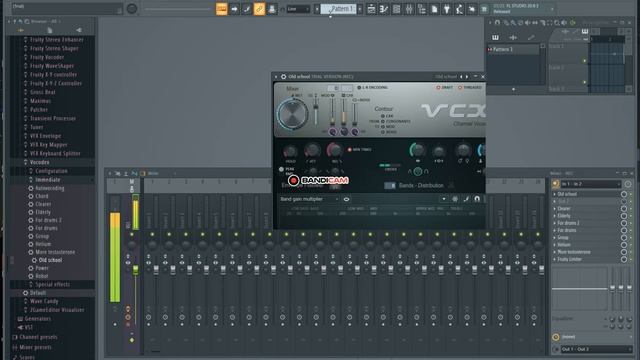Select the audio waveform icon in Playlist picker

[x=513, y=37]
